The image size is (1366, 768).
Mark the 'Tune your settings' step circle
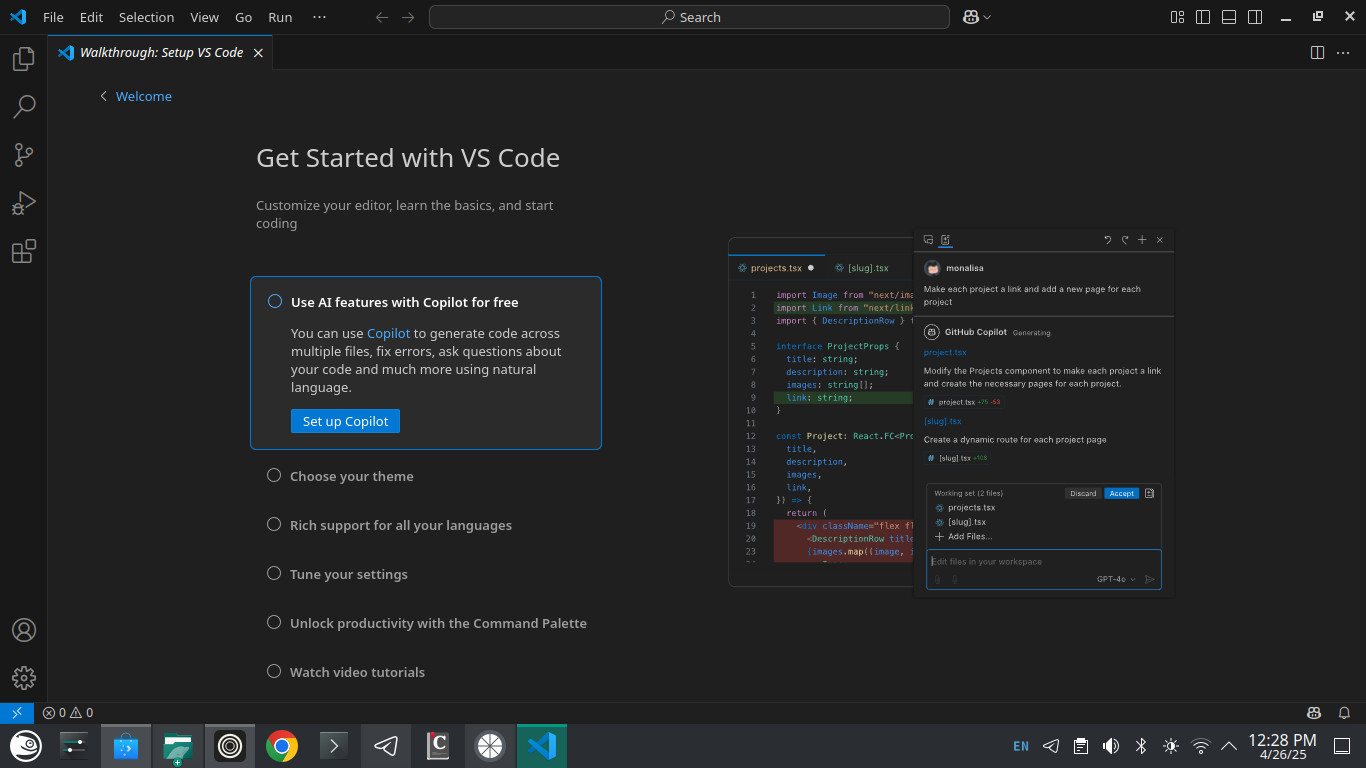274,573
